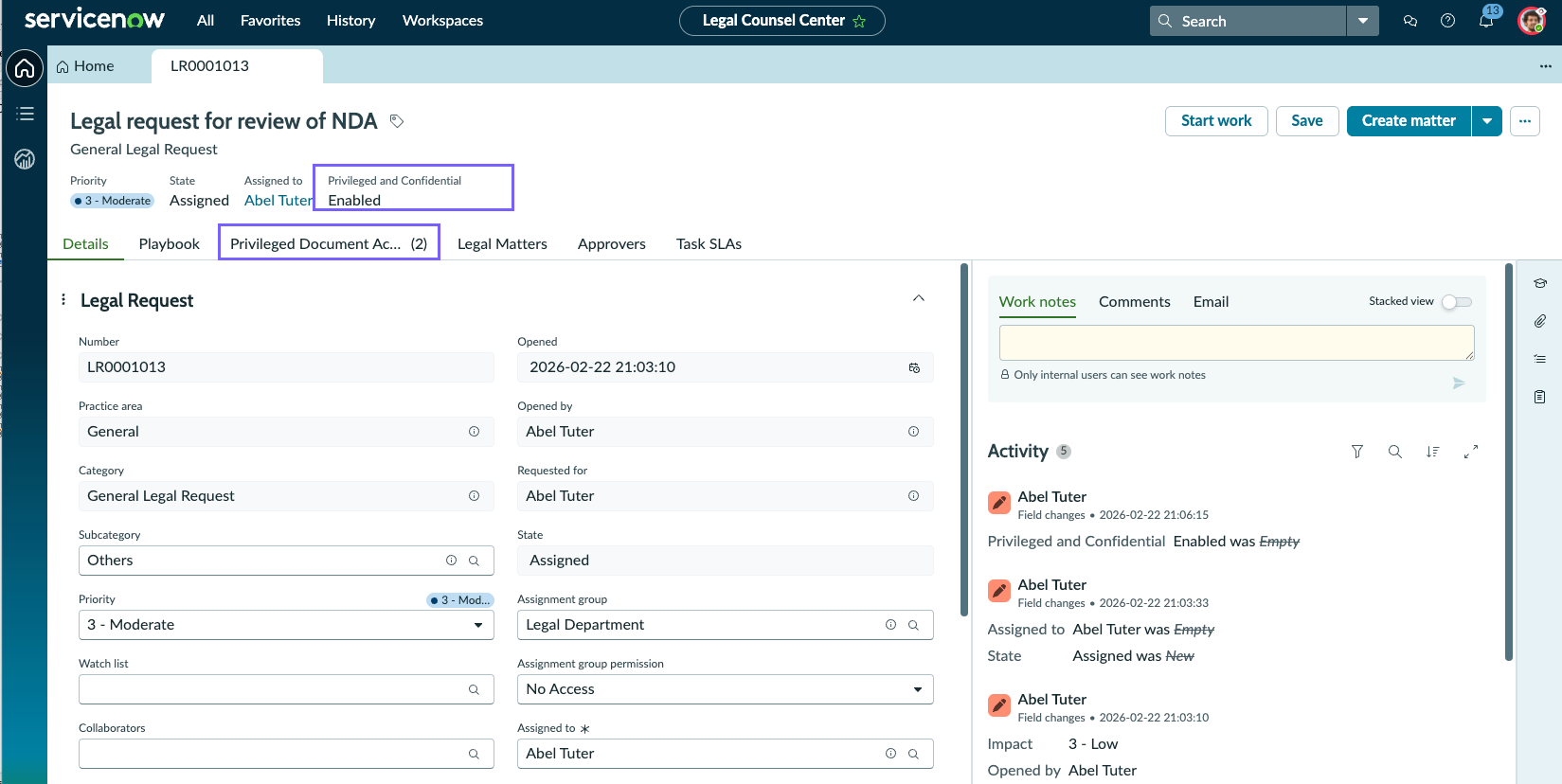
Task: Open the tab bar overflow ellipsis menu
Action: pos(1546,66)
